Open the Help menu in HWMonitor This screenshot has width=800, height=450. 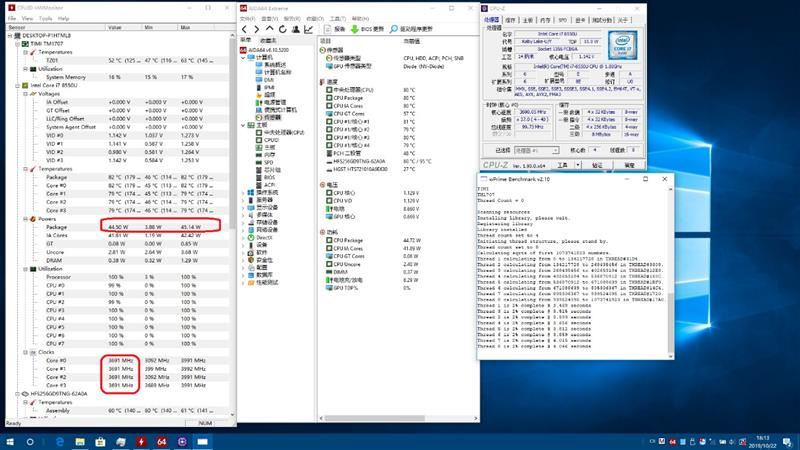(63, 18)
